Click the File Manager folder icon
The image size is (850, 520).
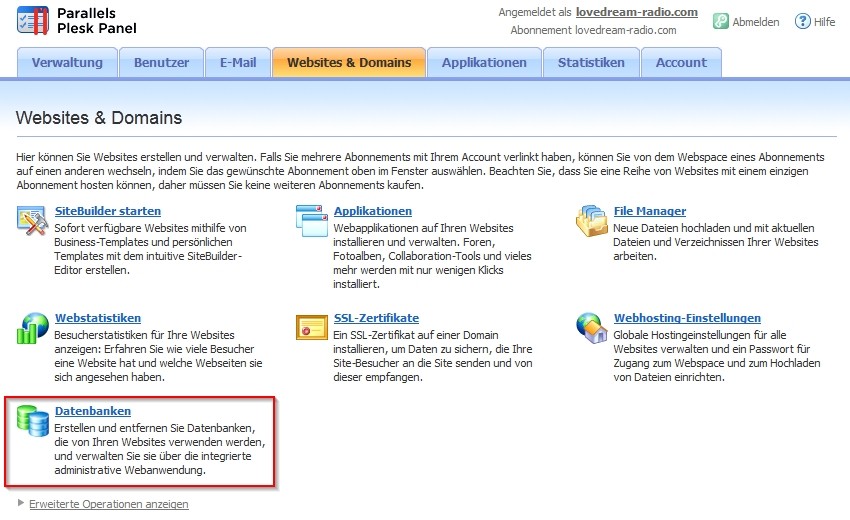[591, 220]
